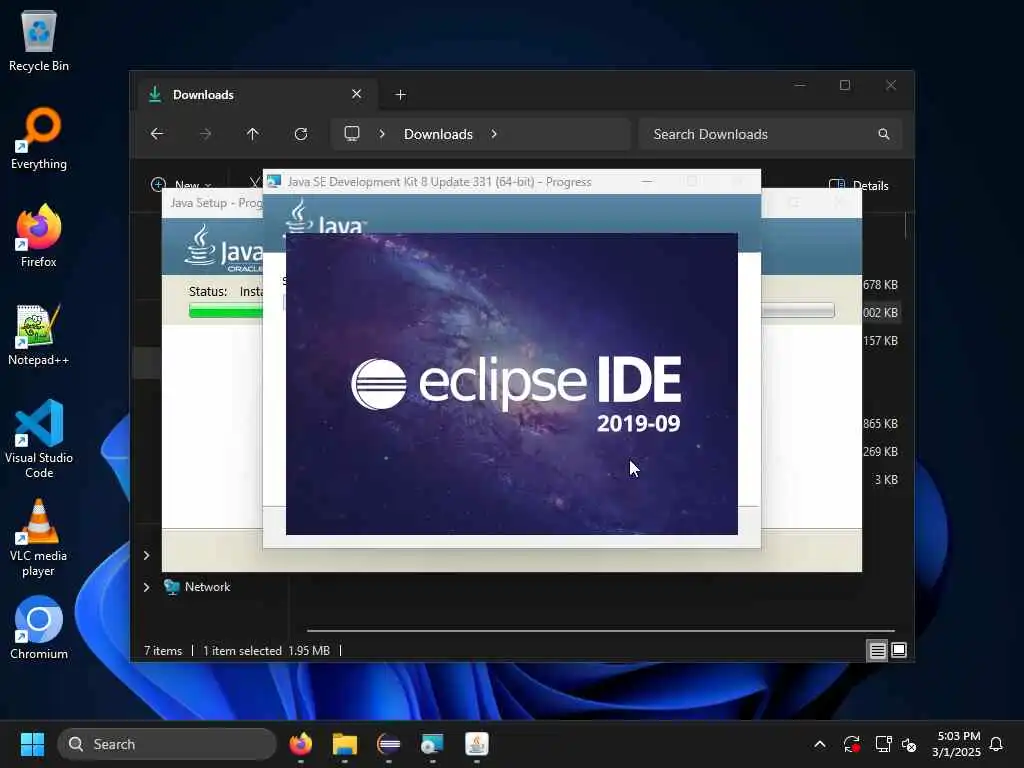Expand the Network tree item

[x=146, y=587]
